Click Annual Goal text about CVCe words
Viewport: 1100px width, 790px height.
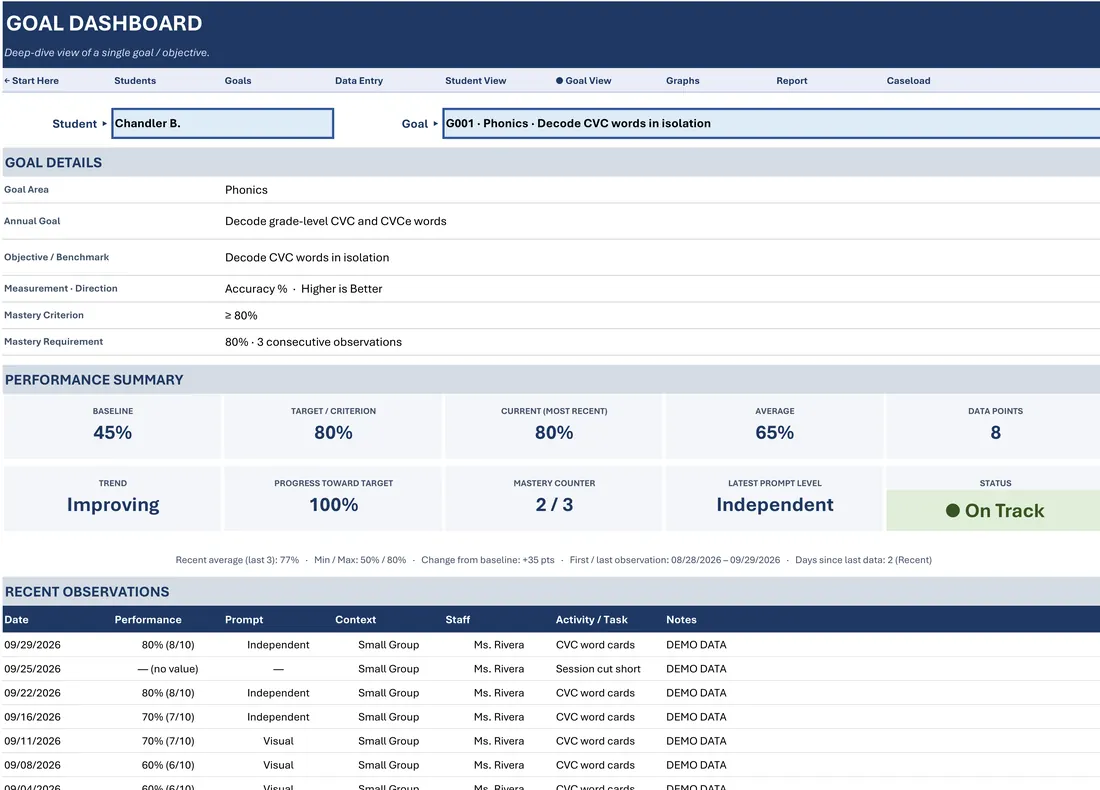[x=335, y=221]
